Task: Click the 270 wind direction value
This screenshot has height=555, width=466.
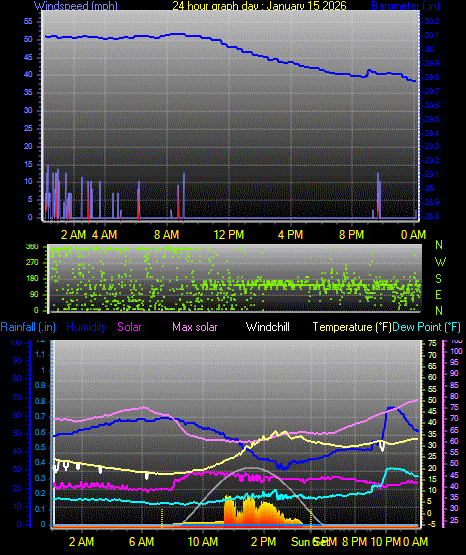Action: click(x=32, y=263)
